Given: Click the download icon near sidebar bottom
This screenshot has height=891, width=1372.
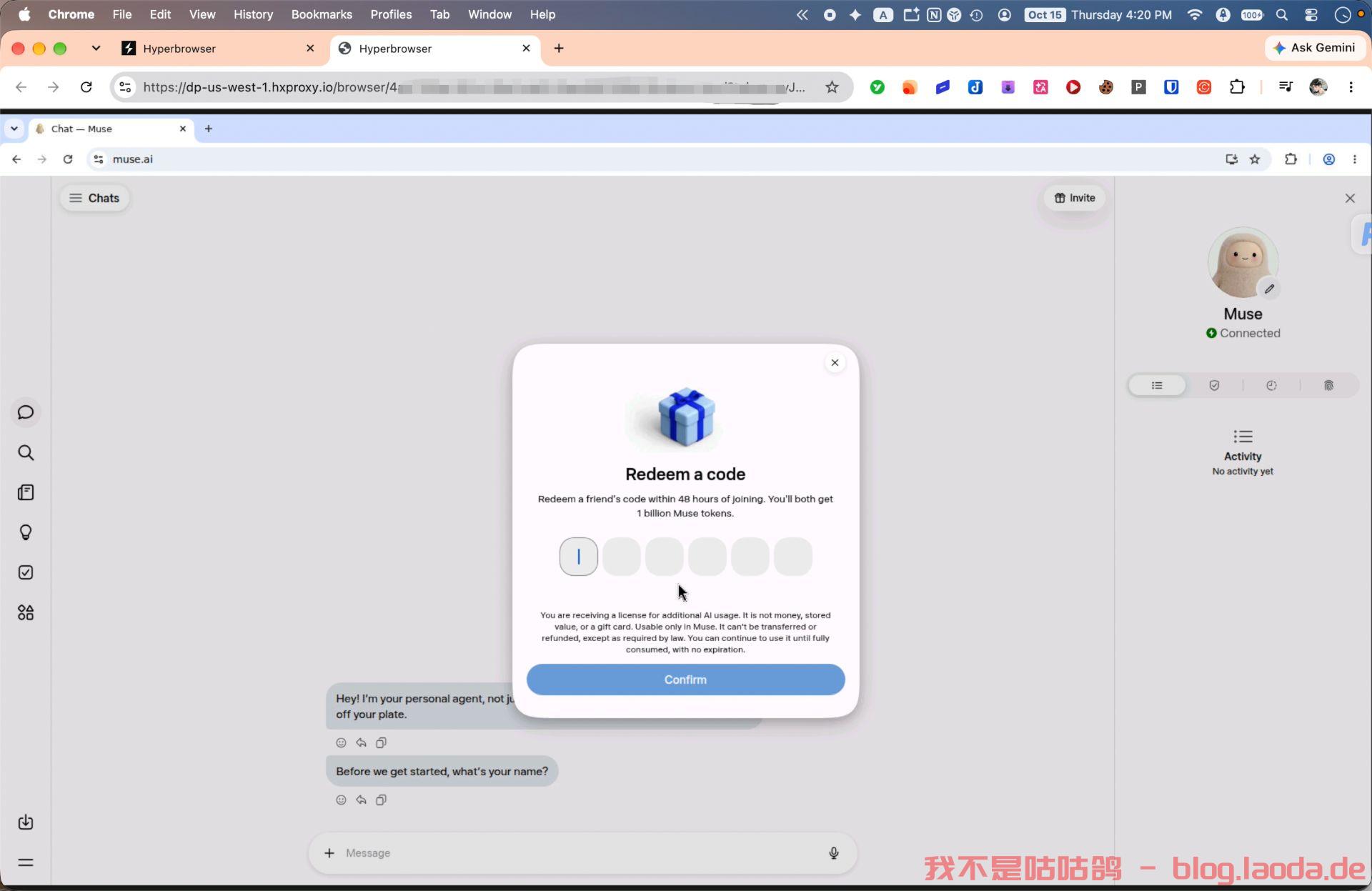Looking at the screenshot, I should 26,822.
